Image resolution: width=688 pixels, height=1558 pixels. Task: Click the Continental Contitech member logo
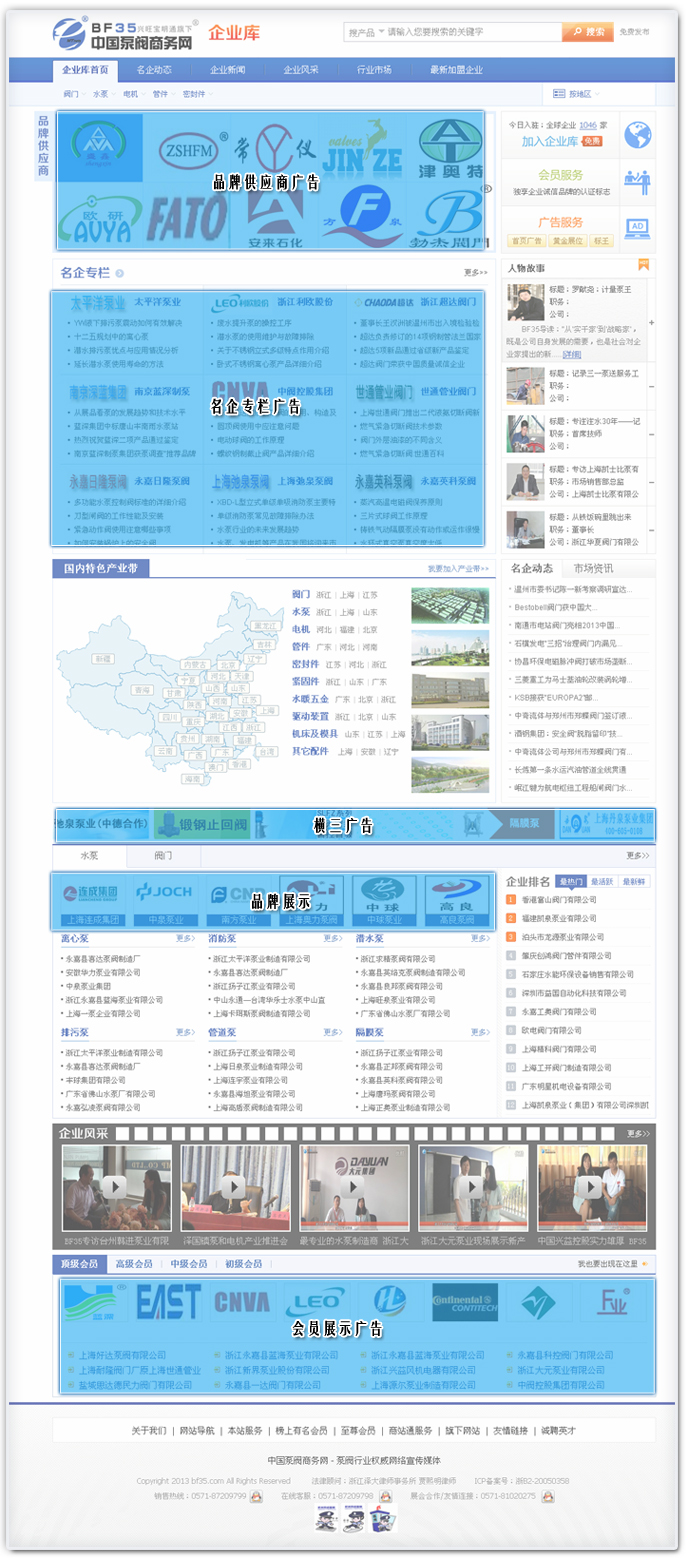click(464, 1302)
